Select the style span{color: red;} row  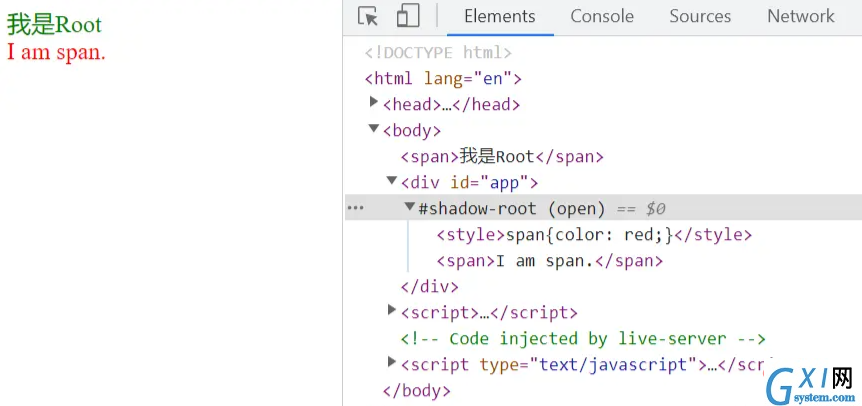point(594,235)
